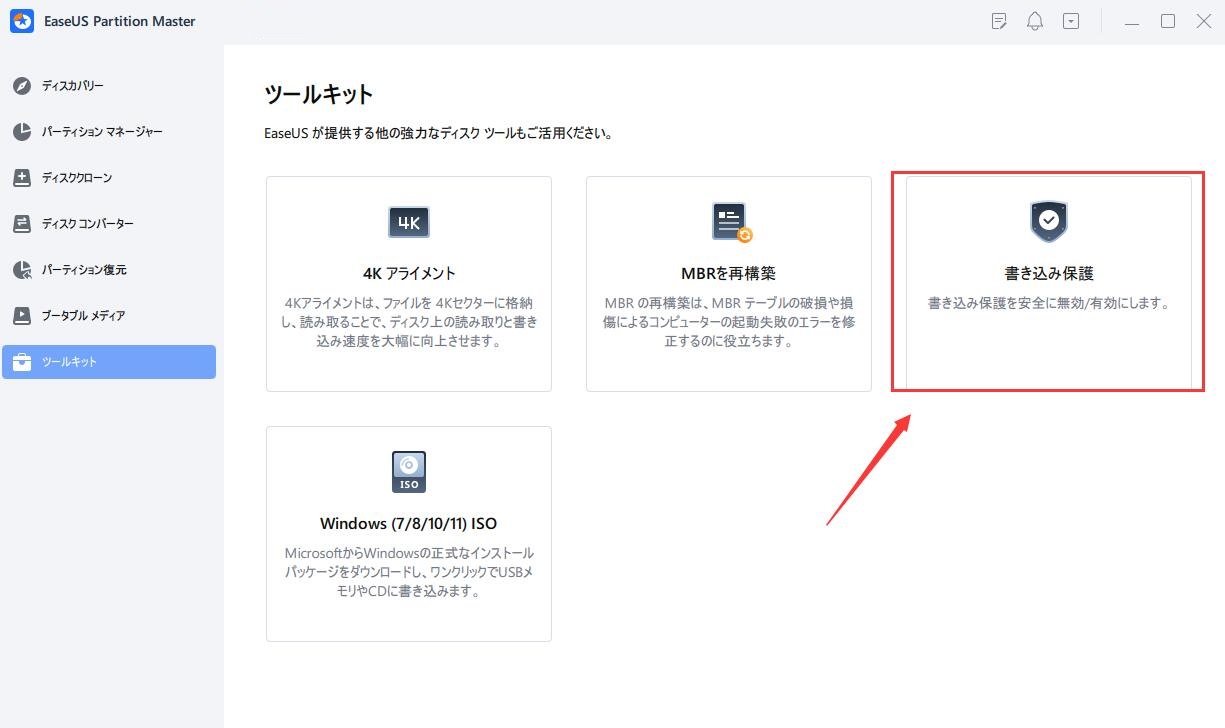Maximize the EaseUS window
Image resolution: width=1225 pixels, height=728 pixels.
click(1167, 21)
